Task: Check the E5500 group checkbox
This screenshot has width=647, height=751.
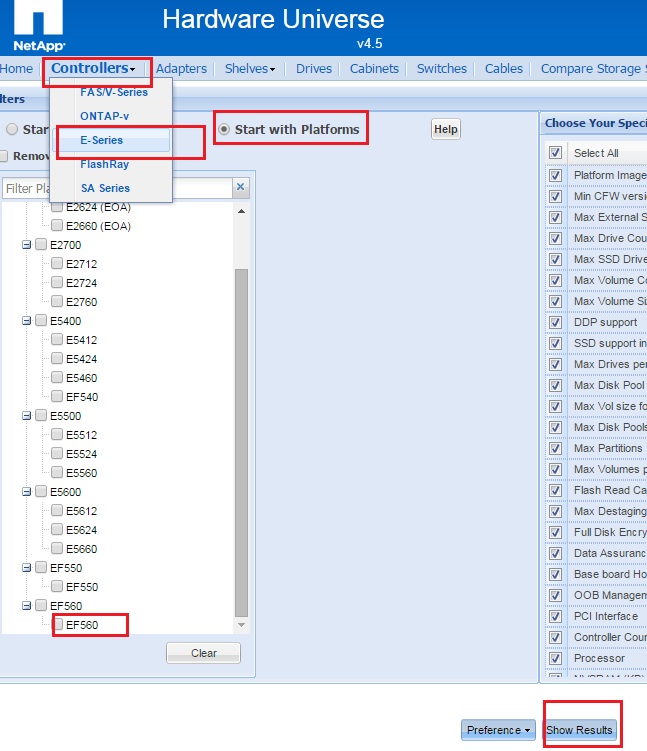Action: 41,415
